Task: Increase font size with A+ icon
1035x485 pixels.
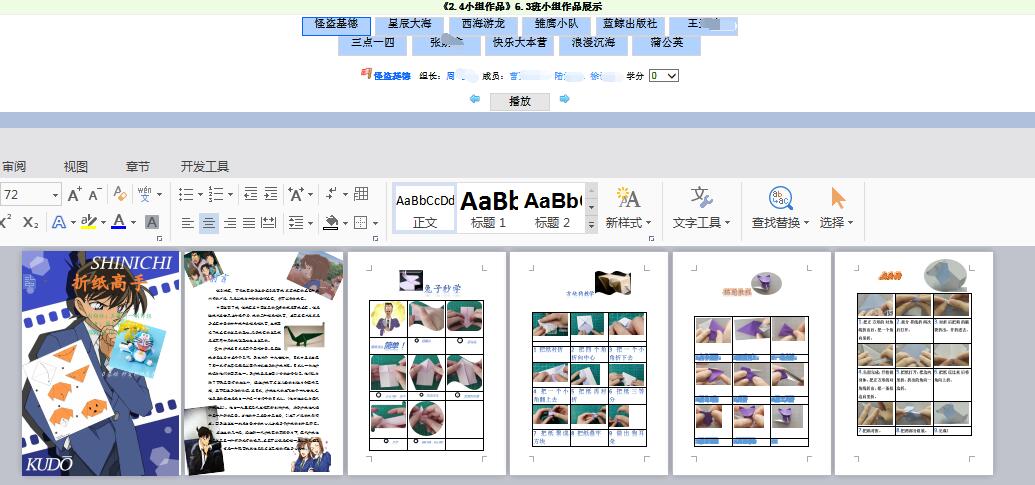Action: tap(75, 195)
